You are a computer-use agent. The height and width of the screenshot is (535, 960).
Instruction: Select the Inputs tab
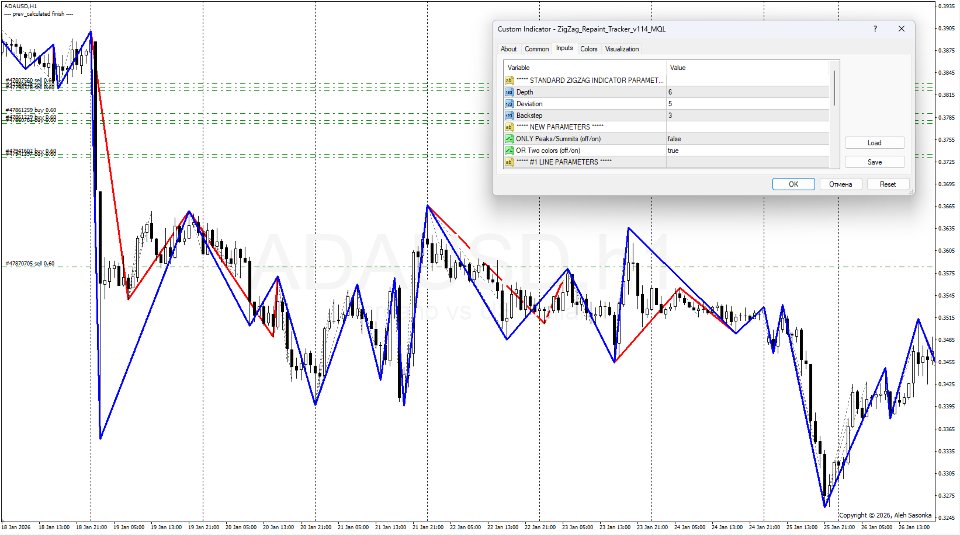tap(564, 48)
